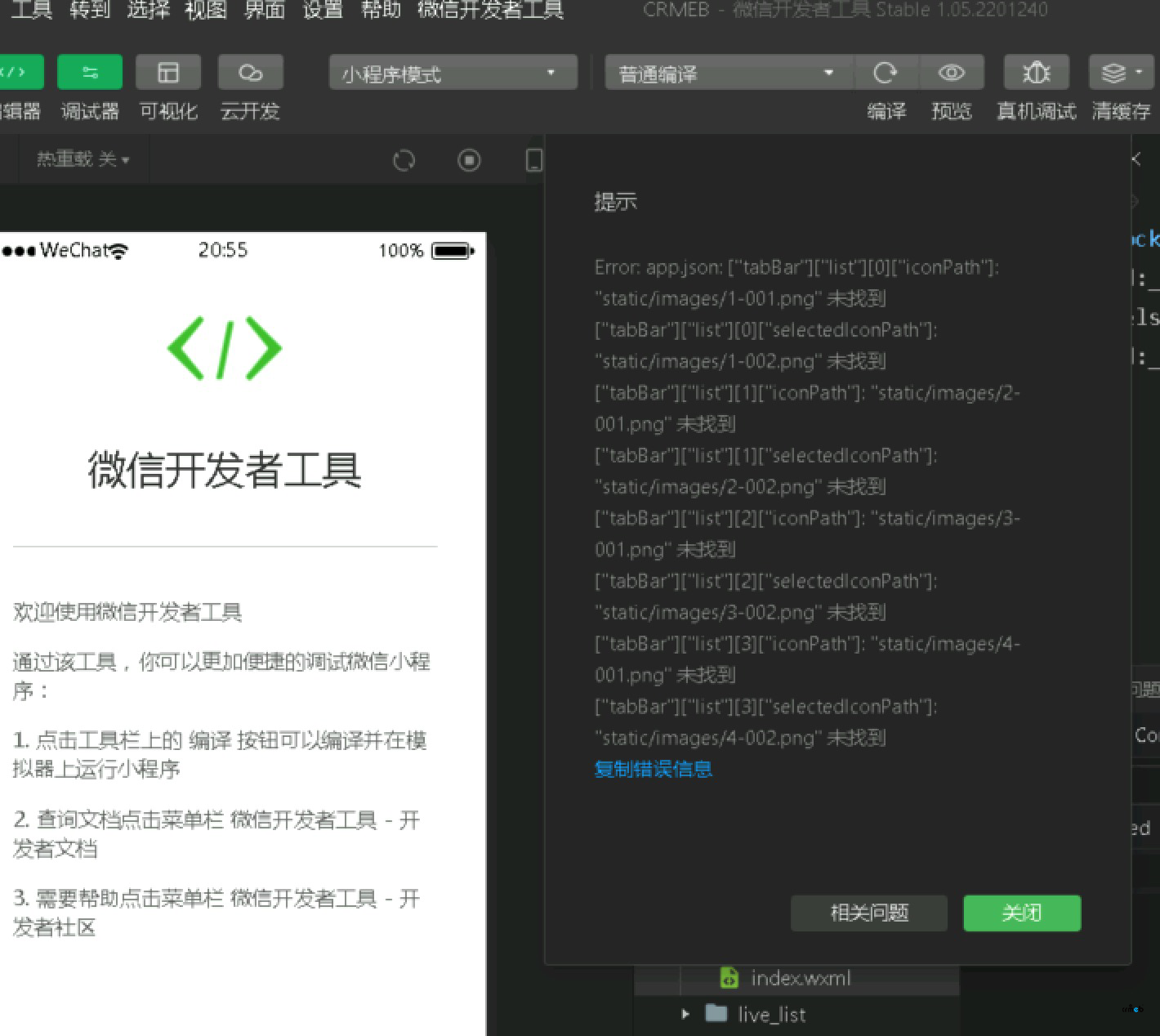Click the 20:55 time in simulator
1160x1036 pixels.
click(222, 250)
